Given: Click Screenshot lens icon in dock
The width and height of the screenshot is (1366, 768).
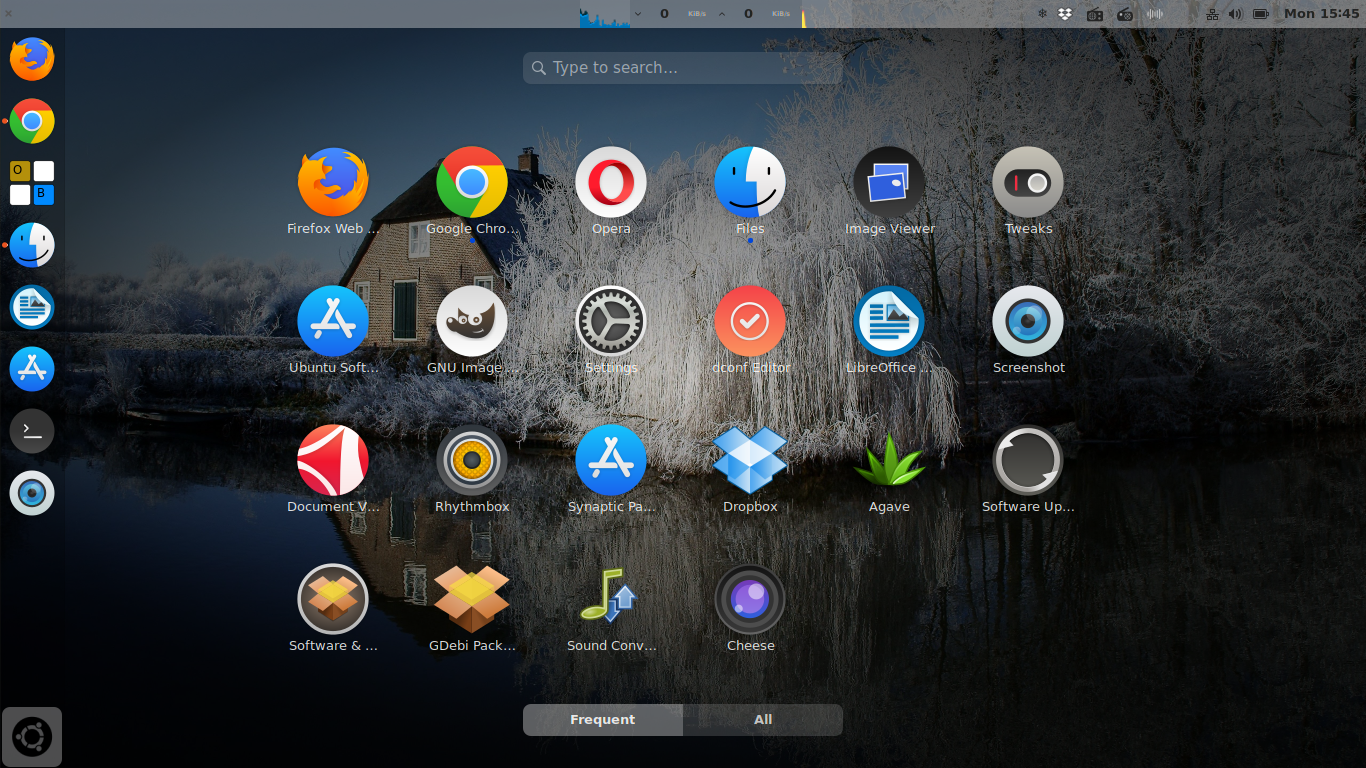Looking at the screenshot, I should [32, 493].
